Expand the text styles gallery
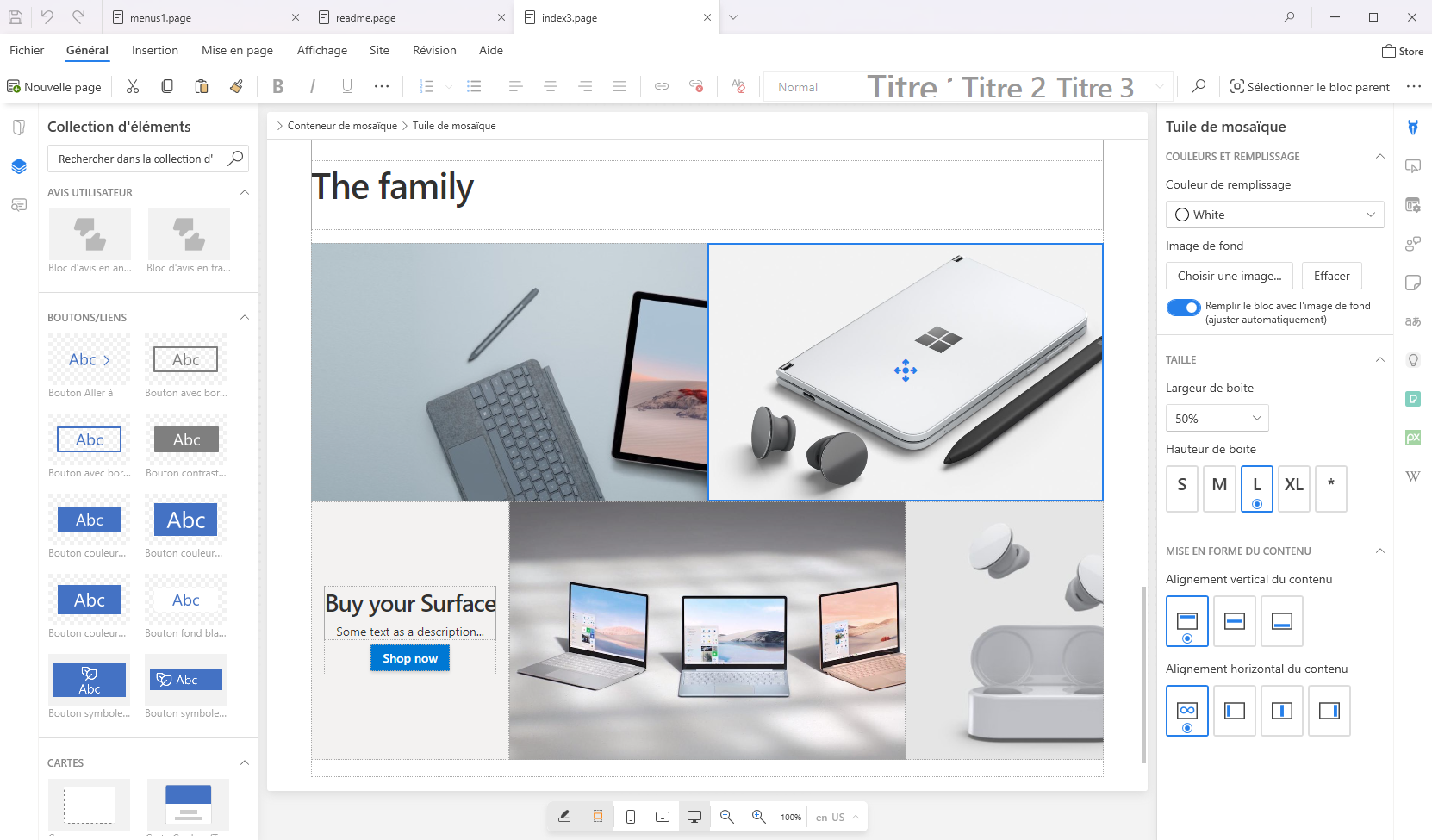 (1160, 86)
